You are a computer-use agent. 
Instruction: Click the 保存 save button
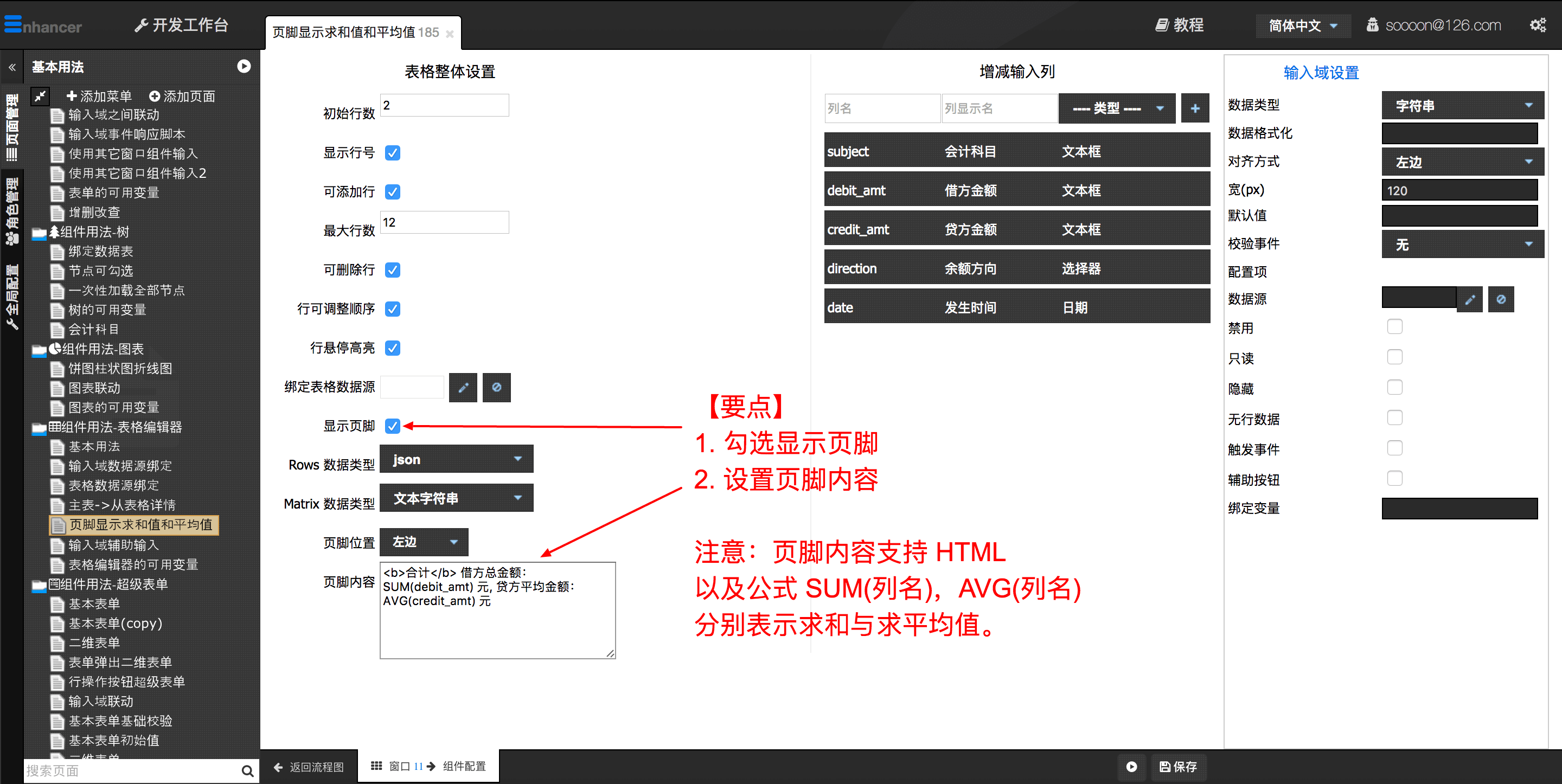pyautogui.click(x=1177, y=767)
